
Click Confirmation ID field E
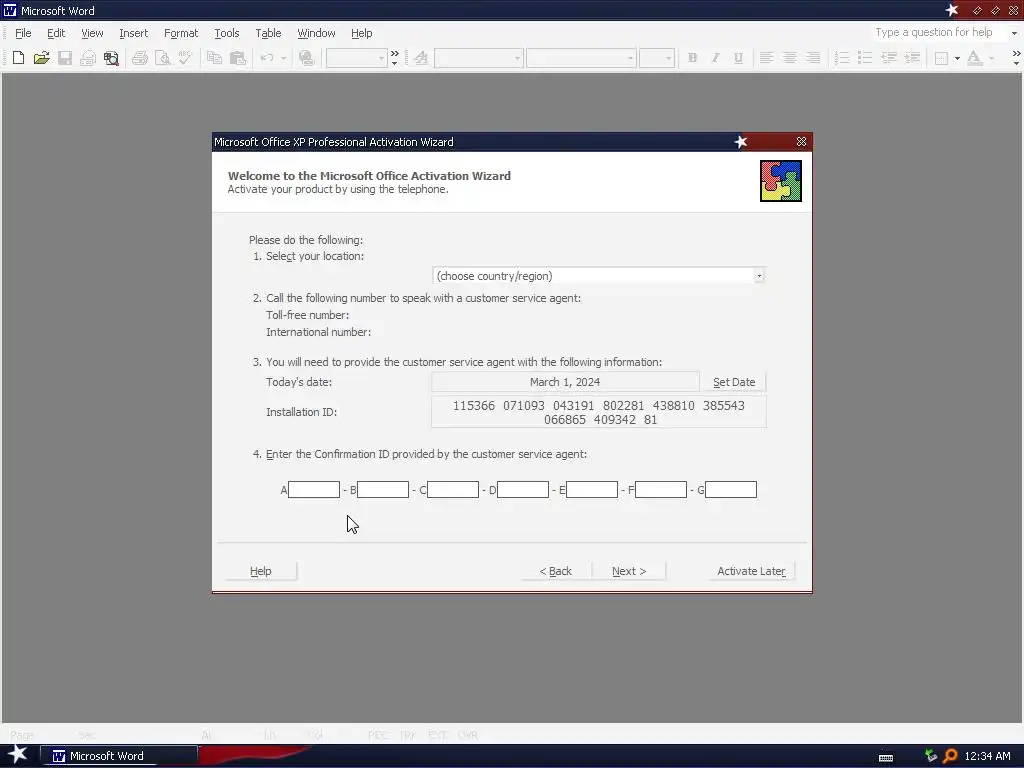(x=592, y=489)
